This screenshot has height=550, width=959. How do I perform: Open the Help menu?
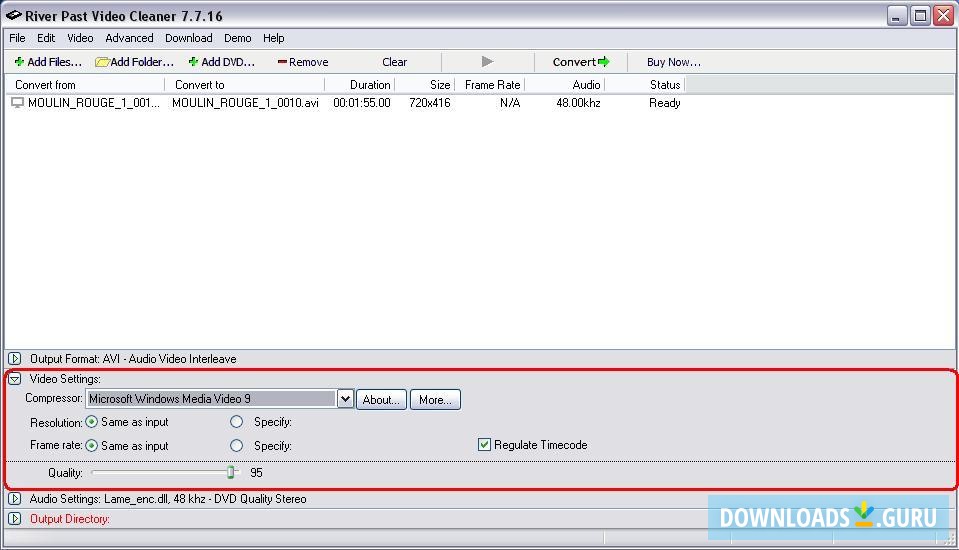pyautogui.click(x=273, y=38)
